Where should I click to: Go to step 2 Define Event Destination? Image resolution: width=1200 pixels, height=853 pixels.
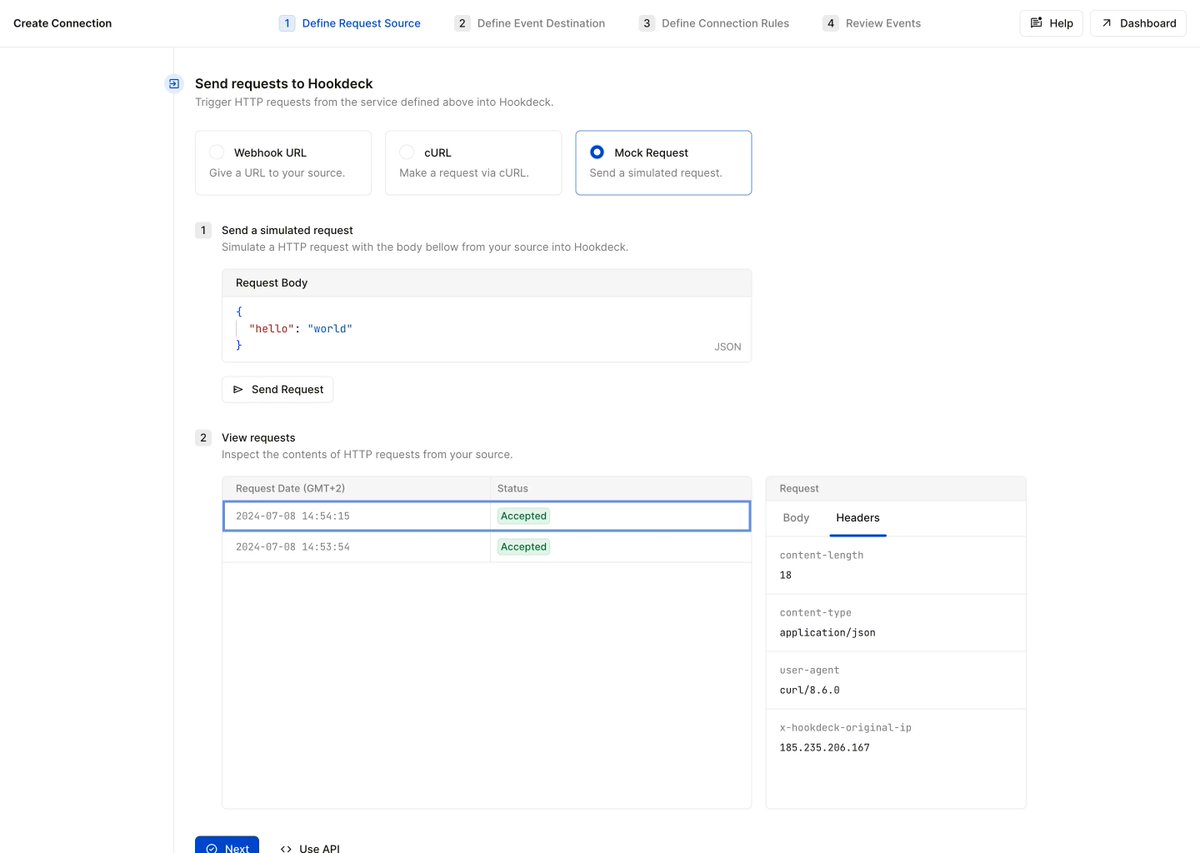coord(530,23)
